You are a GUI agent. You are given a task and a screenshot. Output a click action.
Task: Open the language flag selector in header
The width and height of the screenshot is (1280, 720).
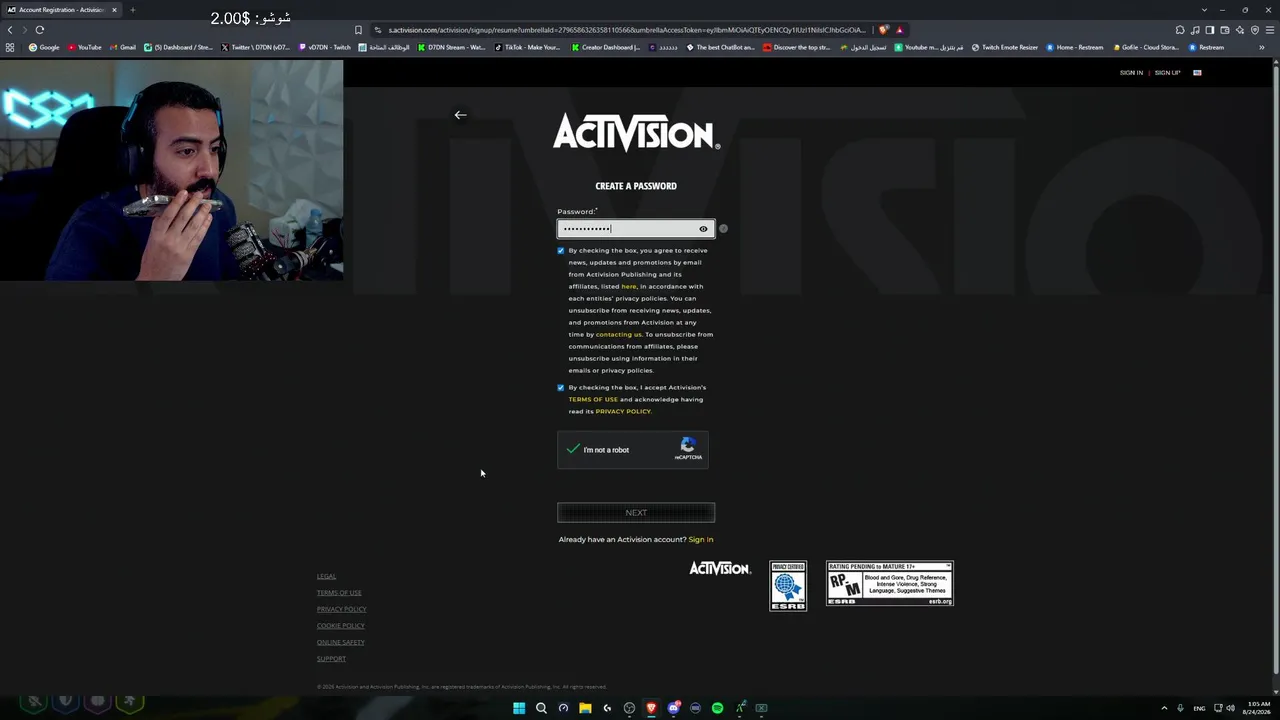point(1197,73)
